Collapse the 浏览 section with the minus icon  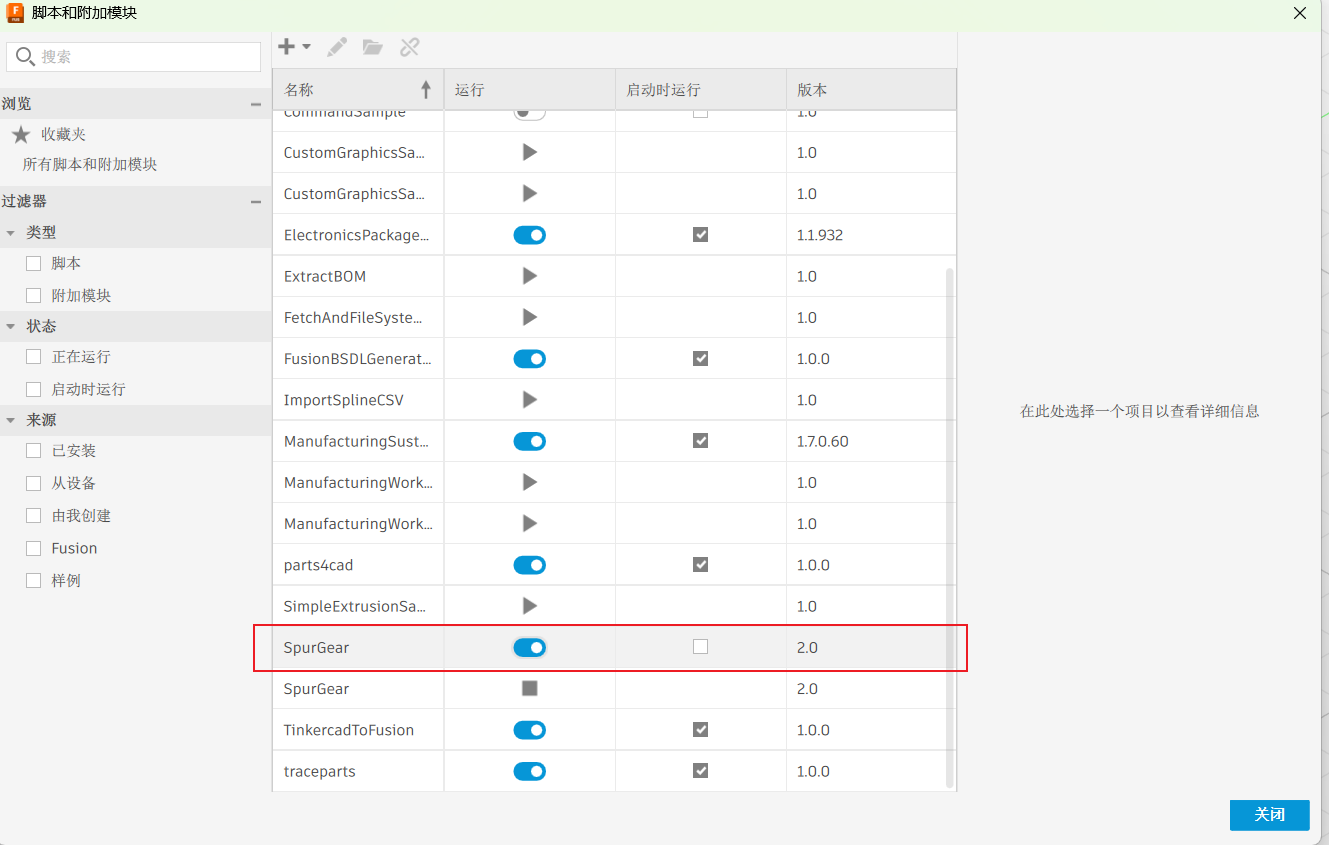pos(256,104)
